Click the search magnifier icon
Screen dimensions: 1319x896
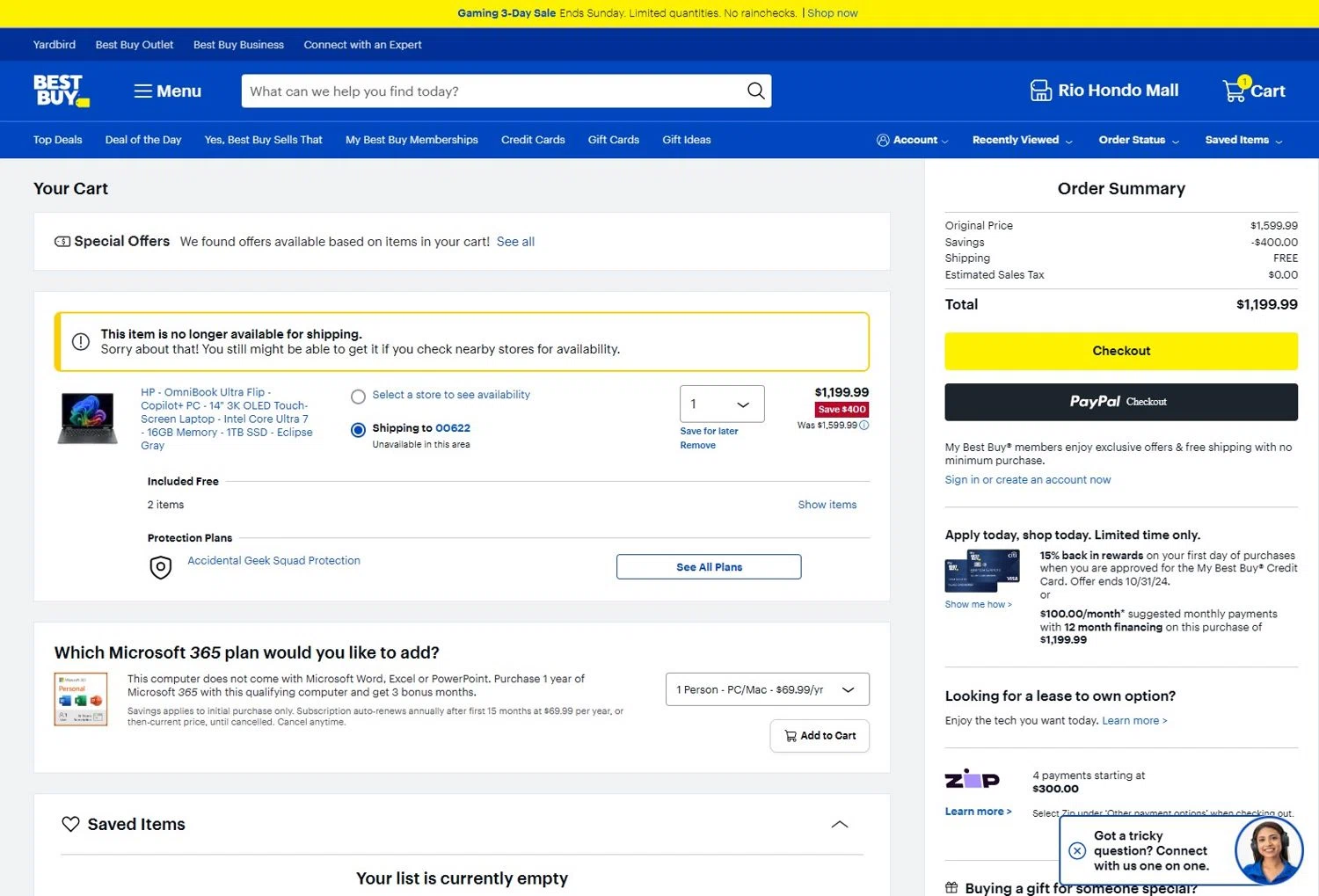755,91
